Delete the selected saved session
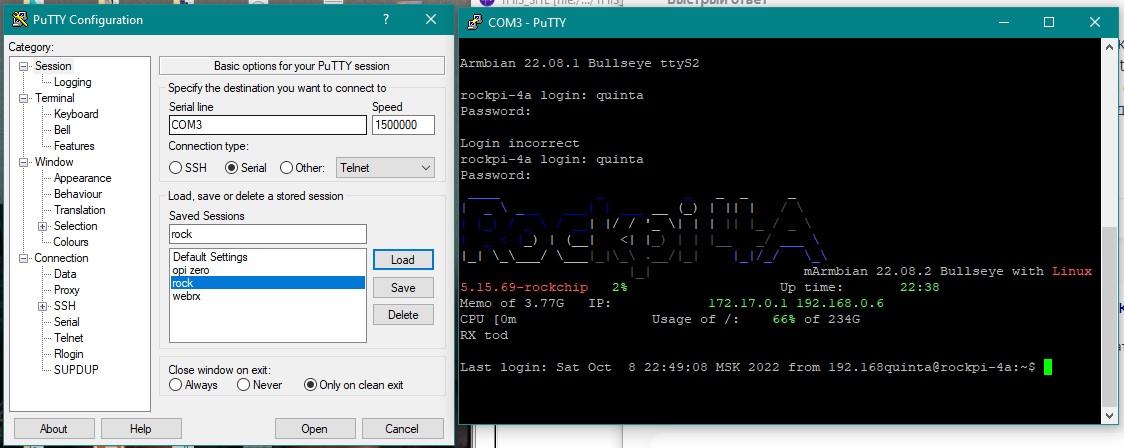This screenshot has height=448, width=1124. [403, 315]
